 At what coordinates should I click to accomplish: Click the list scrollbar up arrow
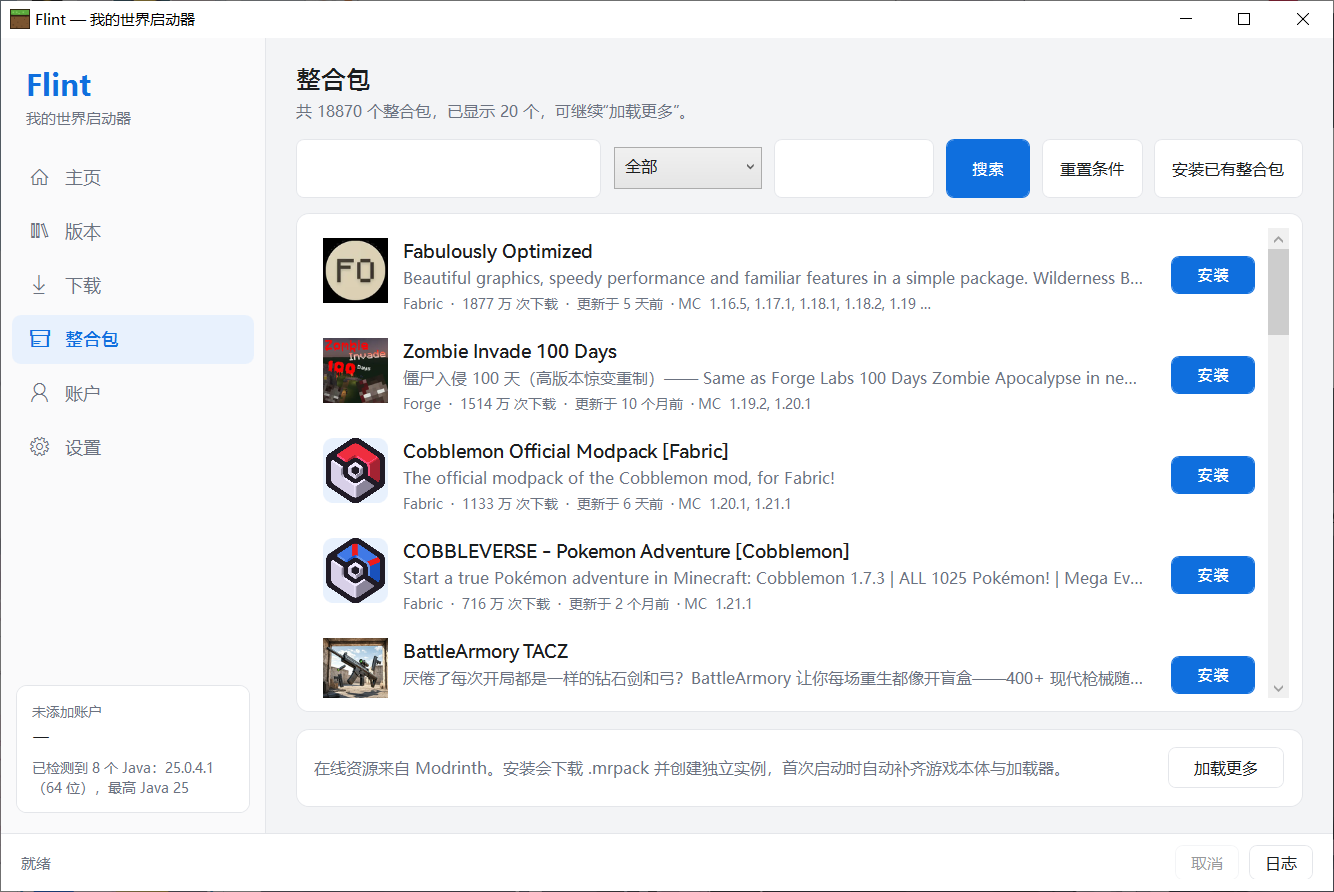(1278, 238)
